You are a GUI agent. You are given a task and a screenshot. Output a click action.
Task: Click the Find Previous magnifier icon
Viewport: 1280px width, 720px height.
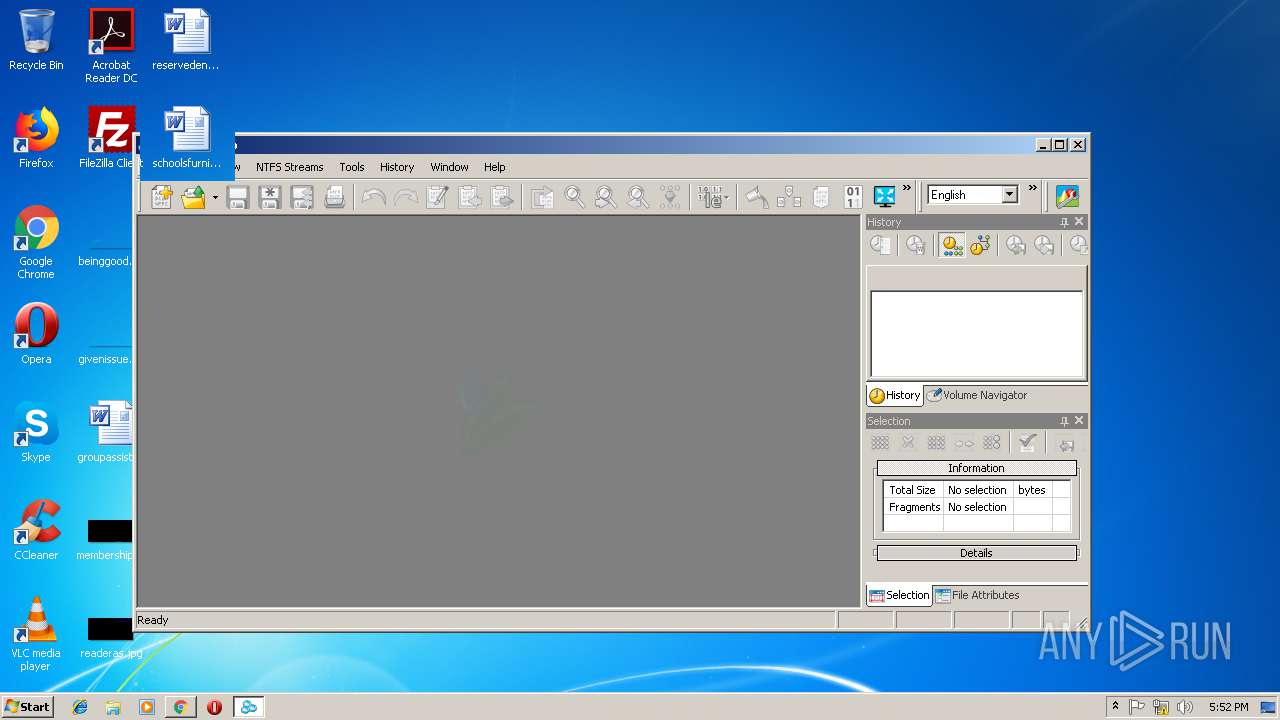click(x=638, y=197)
